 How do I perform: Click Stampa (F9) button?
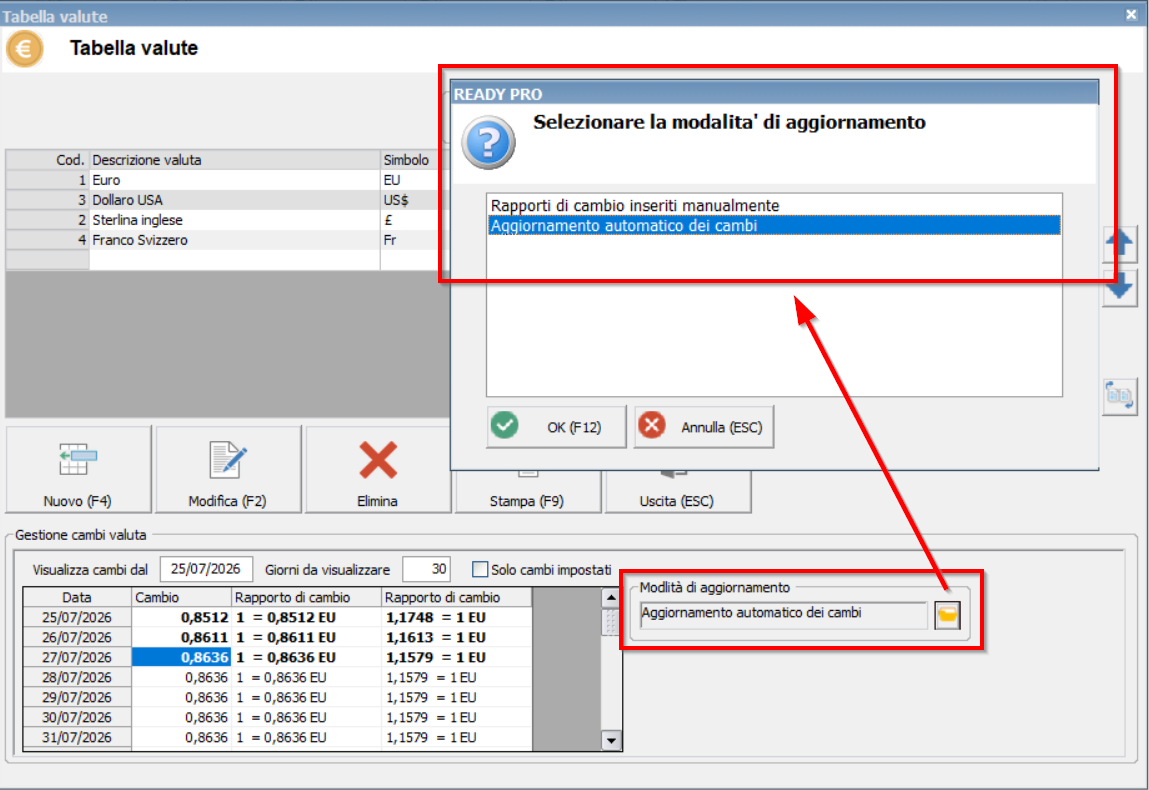tap(527, 492)
